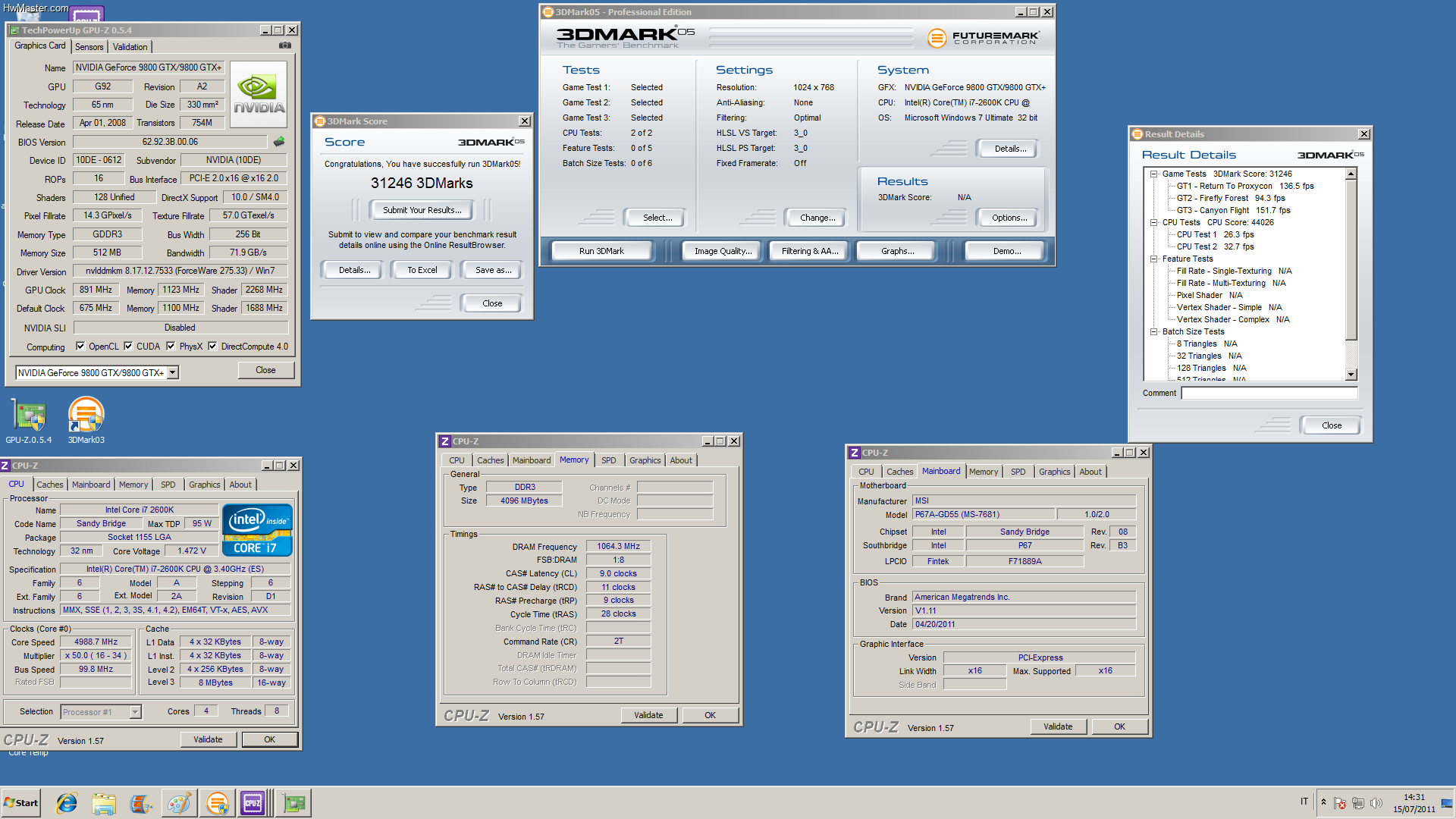Viewport: 1456px width, 819px height.
Task: Open the Graphs button in 3DMark05
Action: pyautogui.click(x=897, y=251)
